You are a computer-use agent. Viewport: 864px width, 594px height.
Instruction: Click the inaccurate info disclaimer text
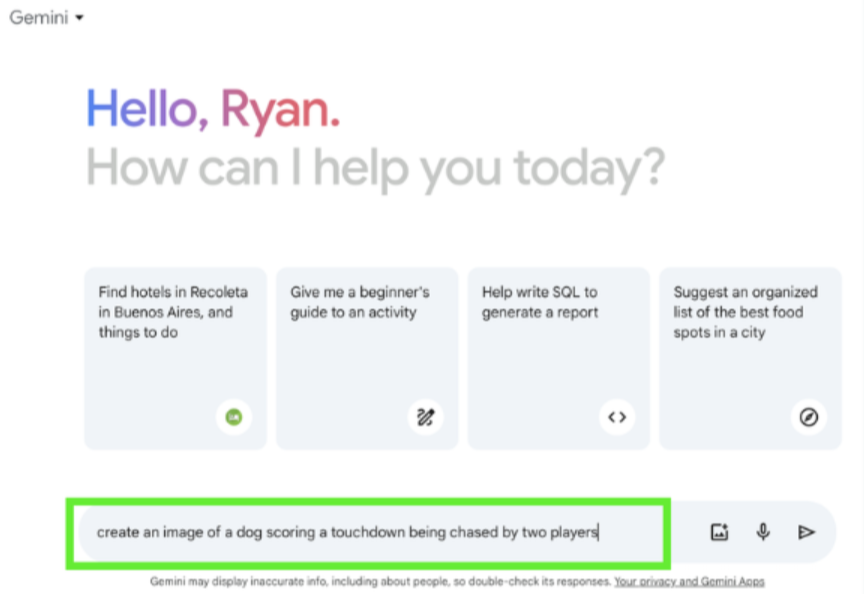tap(380, 581)
